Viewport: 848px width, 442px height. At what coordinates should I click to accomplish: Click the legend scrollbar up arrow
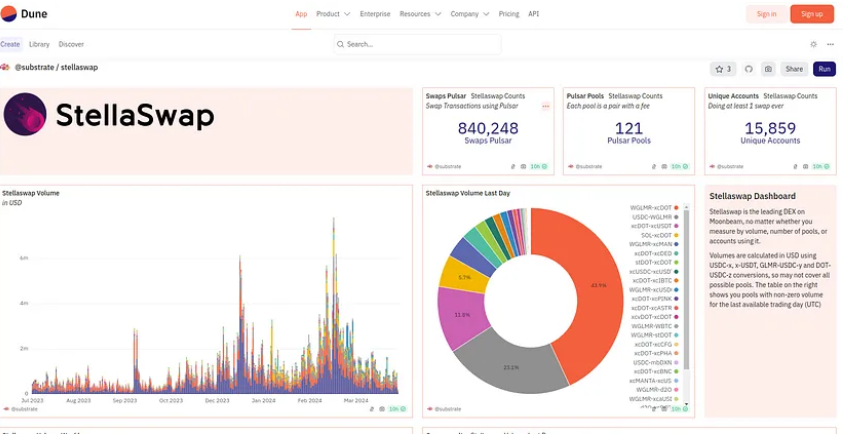pos(686,207)
